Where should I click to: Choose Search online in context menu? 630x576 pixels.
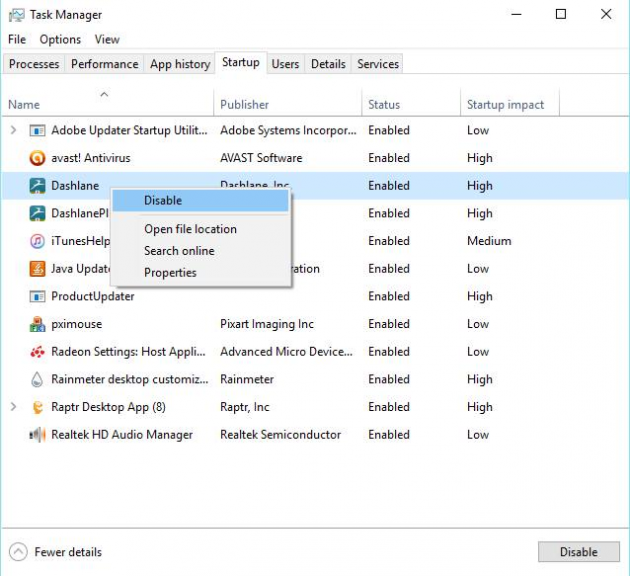pyautogui.click(x=200, y=251)
